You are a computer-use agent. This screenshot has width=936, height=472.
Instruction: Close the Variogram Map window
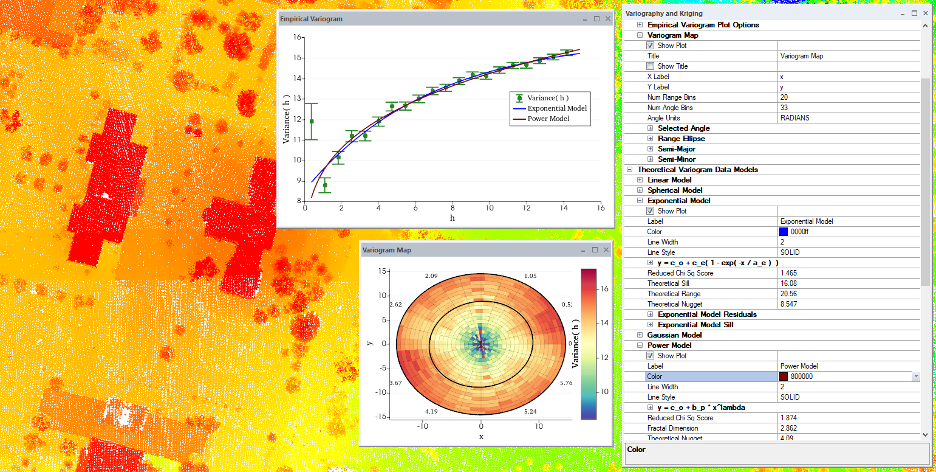coord(606,249)
